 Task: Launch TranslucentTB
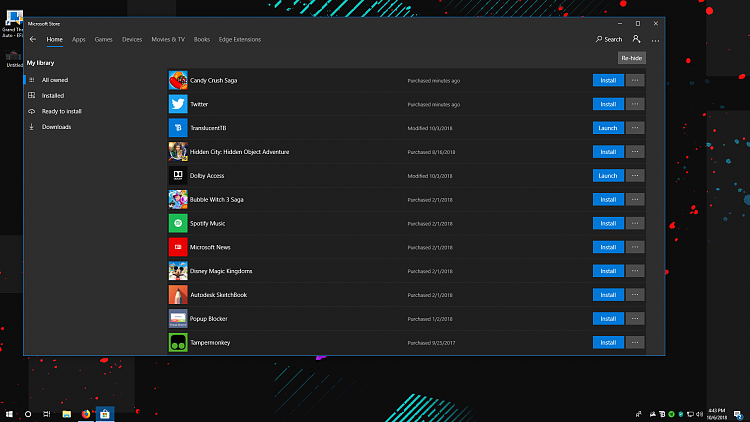(608, 128)
